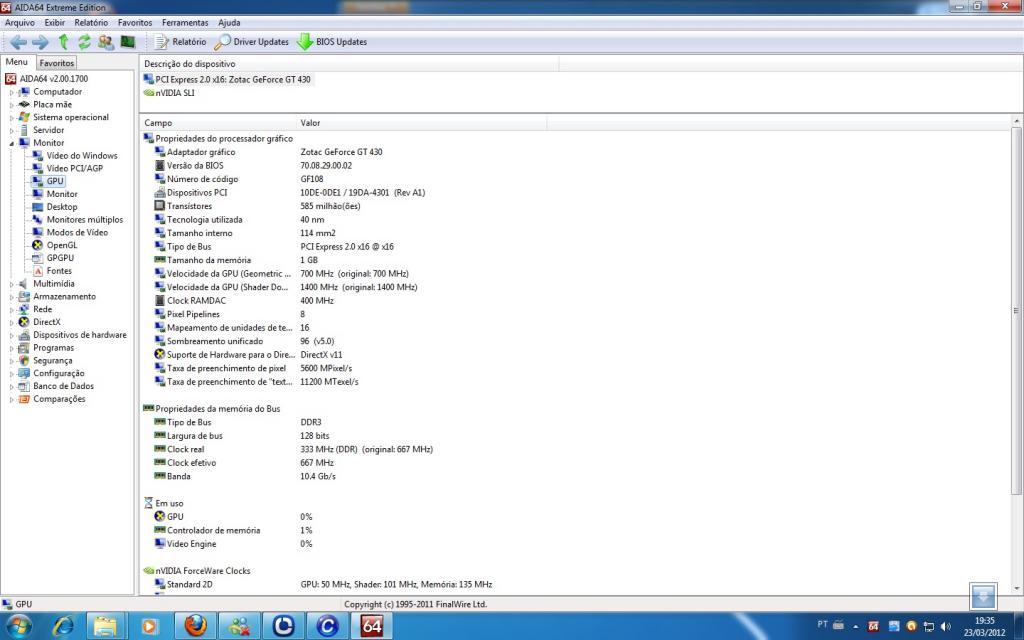Click the two-people icon in the toolbar

[106, 42]
